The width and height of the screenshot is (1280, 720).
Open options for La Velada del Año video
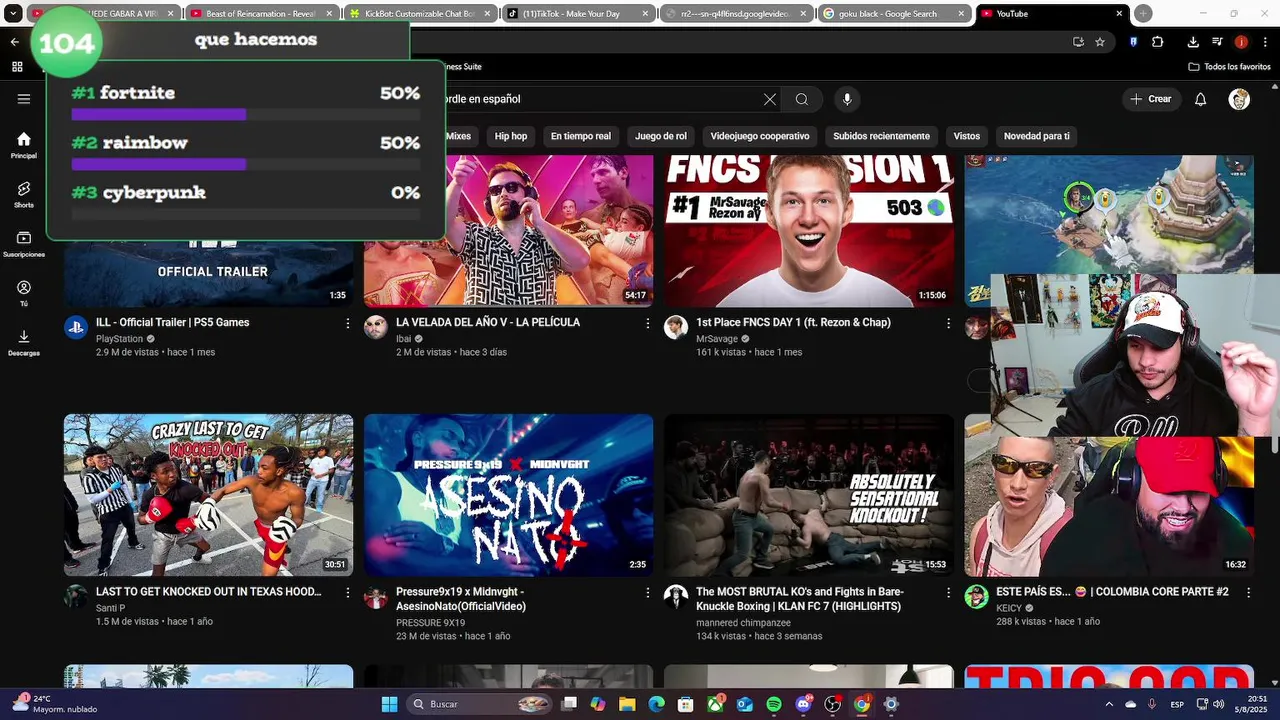pos(648,323)
